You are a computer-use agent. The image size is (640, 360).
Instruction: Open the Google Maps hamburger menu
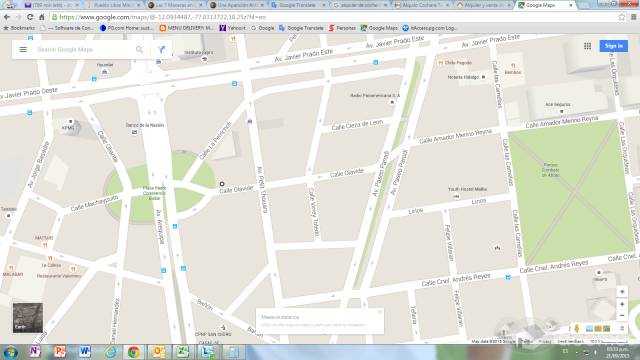23,49
